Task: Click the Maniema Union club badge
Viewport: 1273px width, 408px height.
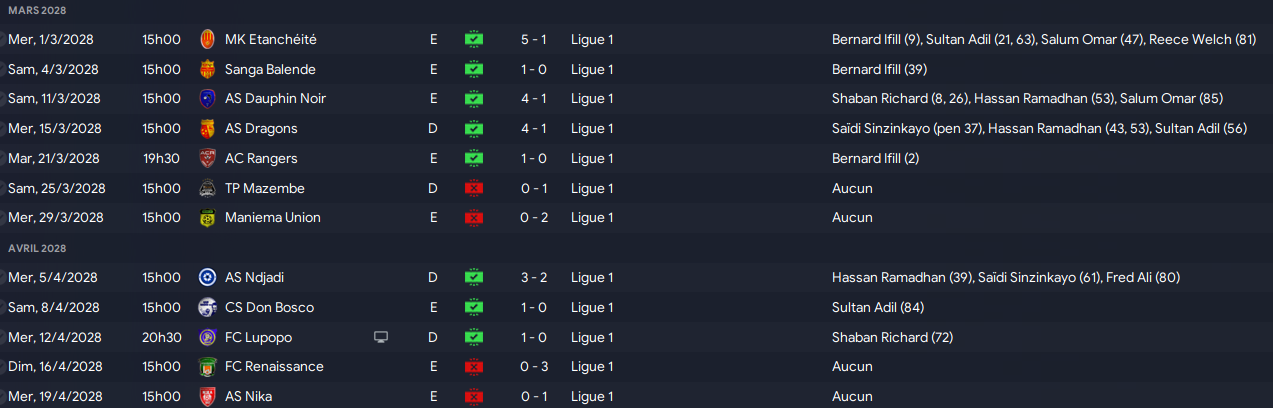Action: point(207,218)
